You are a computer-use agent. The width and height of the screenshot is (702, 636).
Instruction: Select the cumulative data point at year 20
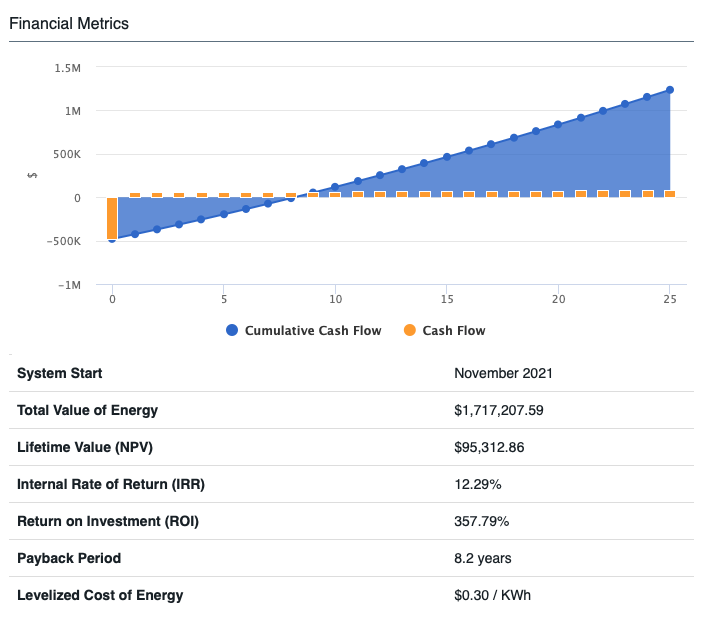coord(558,125)
